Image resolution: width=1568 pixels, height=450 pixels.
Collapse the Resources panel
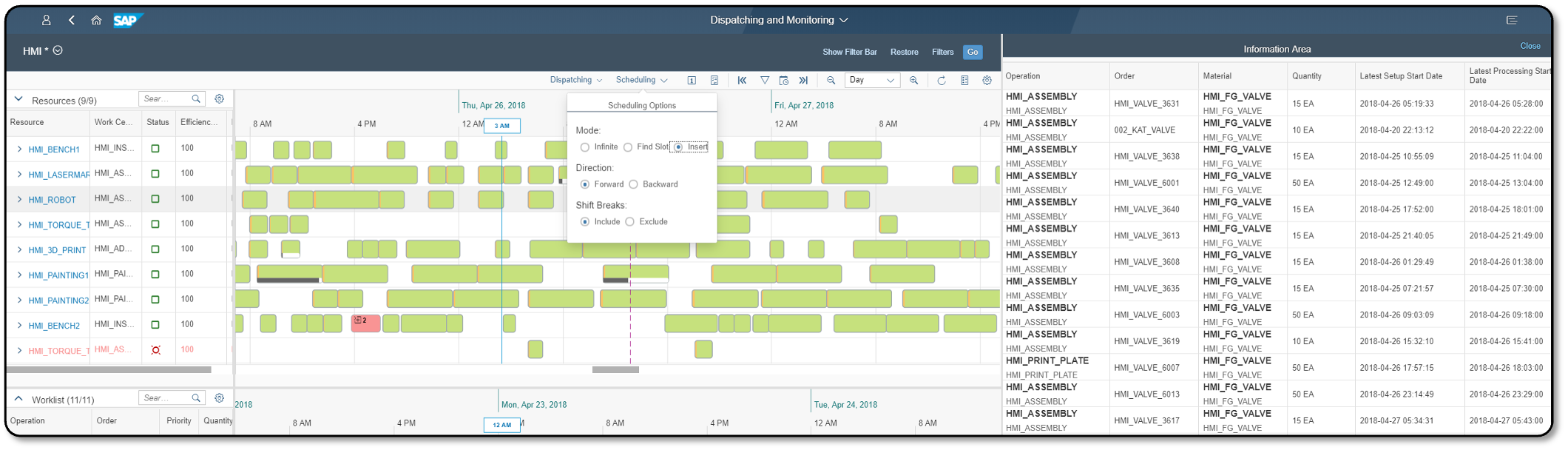coord(18,99)
